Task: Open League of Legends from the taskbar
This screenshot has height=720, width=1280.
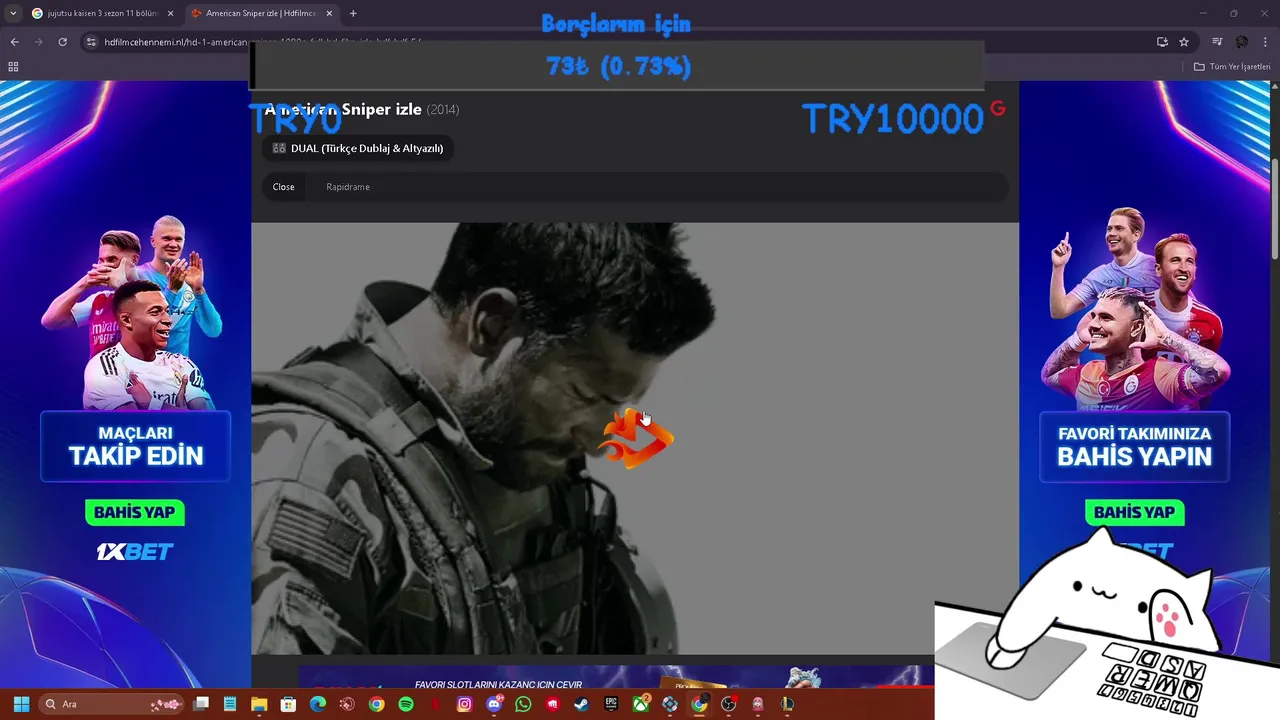Action: coord(787,704)
